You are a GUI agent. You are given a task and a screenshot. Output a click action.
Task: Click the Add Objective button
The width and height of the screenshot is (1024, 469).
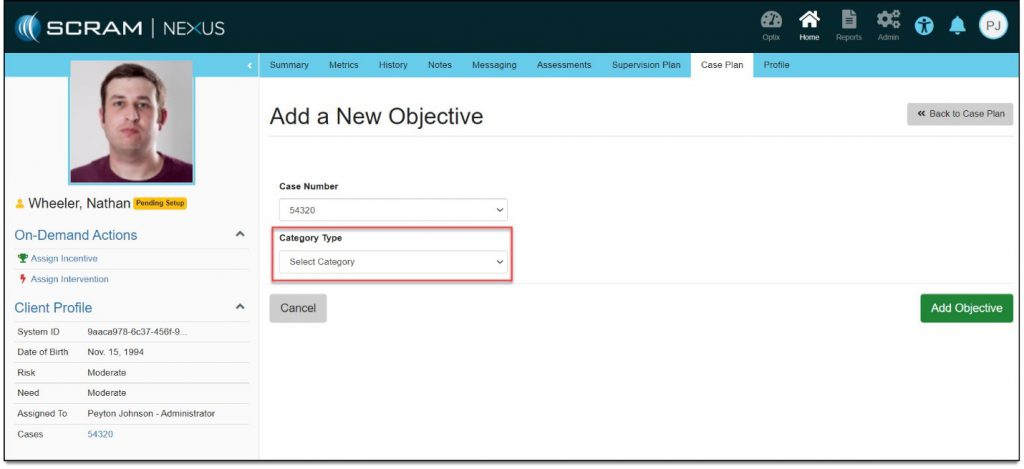pyautogui.click(x=965, y=308)
